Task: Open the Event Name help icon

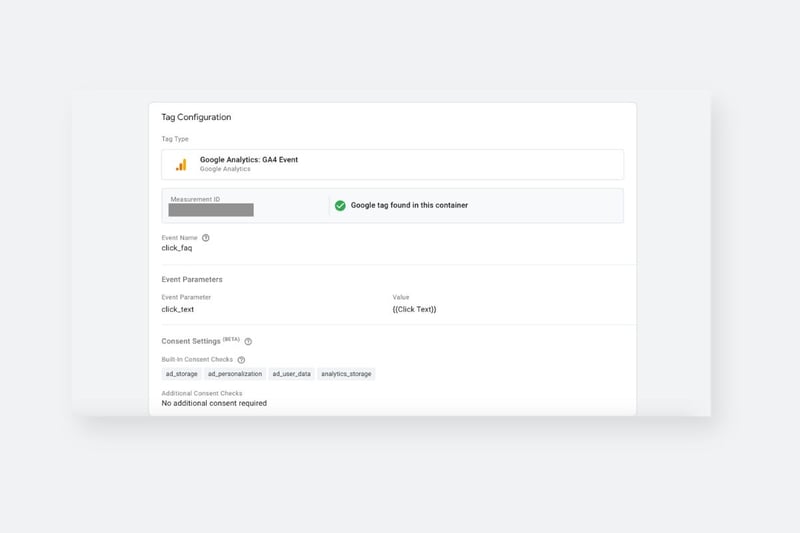Action: (206, 238)
